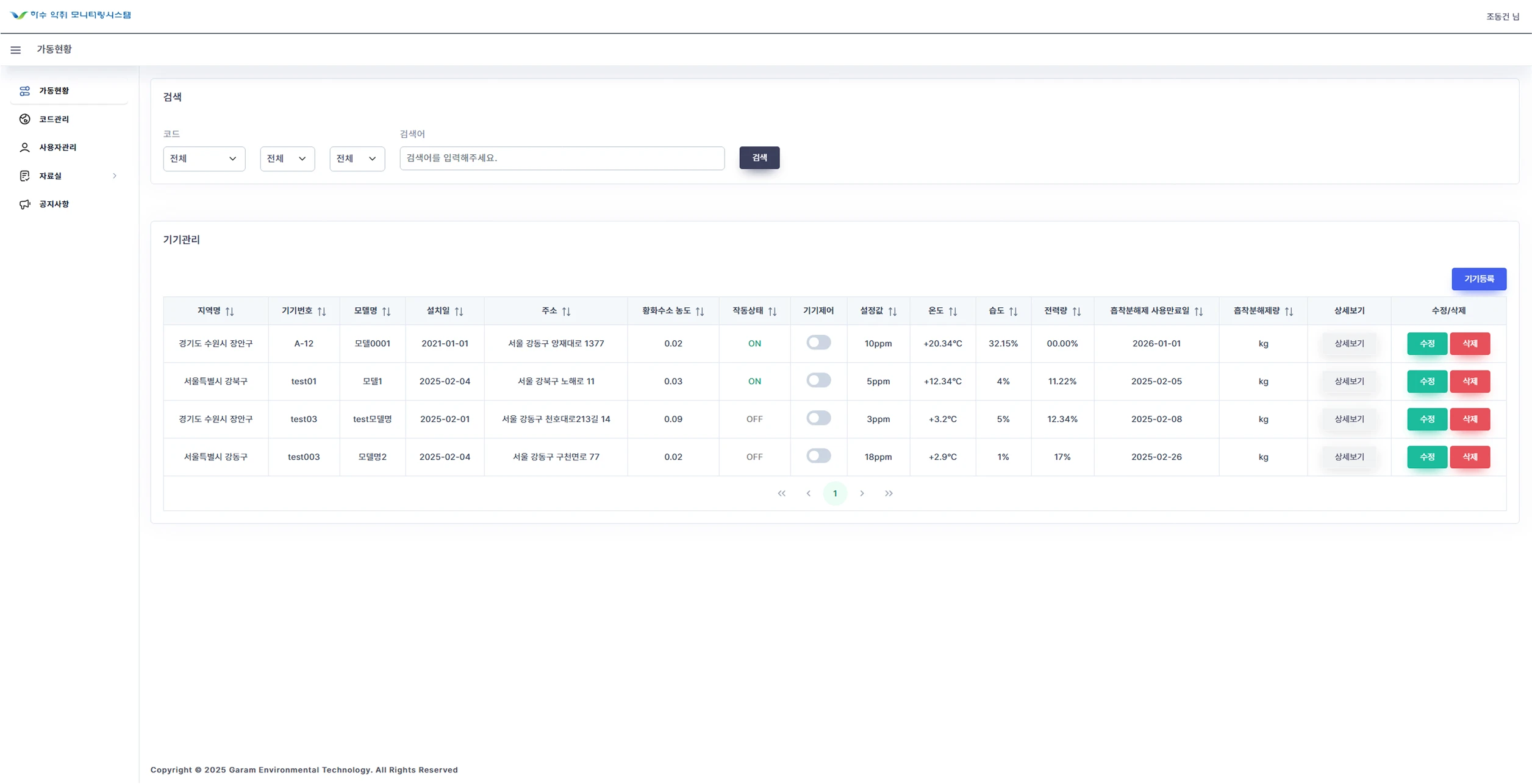Click the 공지사항 megaphone icon
1532x784 pixels.
click(24, 204)
